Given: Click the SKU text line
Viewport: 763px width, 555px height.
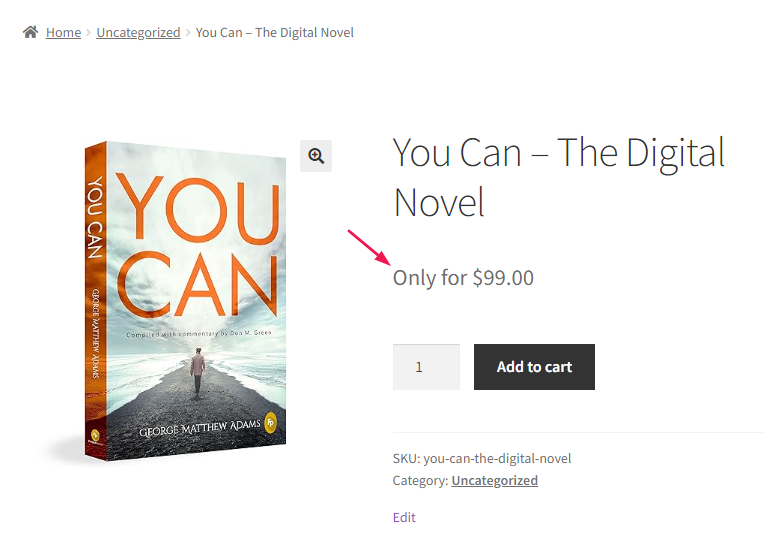Looking at the screenshot, I should [x=482, y=458].
